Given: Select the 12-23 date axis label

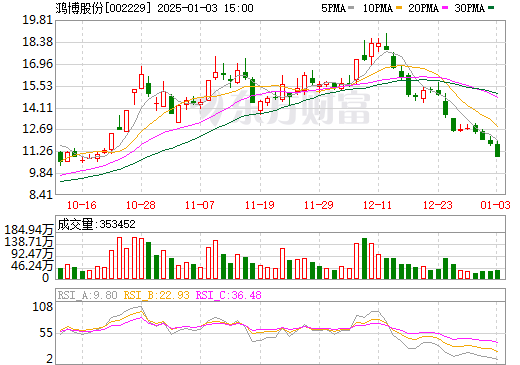Looking at the screenshot, I should [x=438, y=205].
